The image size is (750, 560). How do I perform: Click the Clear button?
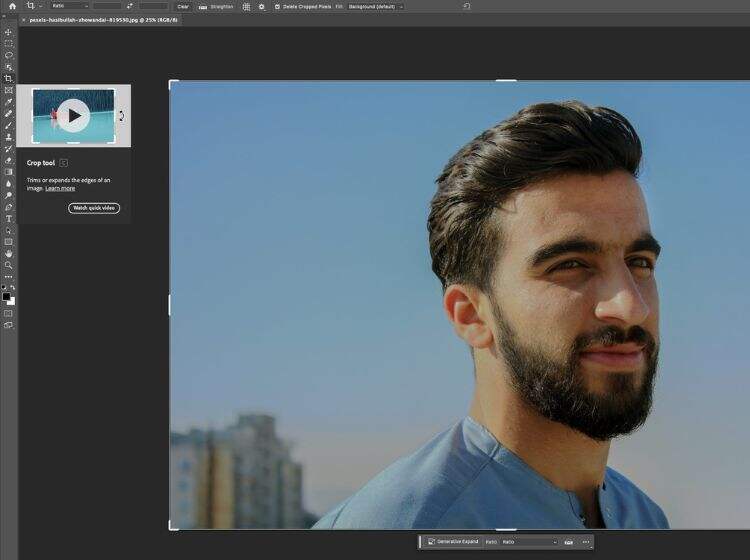tap(183, 6)
